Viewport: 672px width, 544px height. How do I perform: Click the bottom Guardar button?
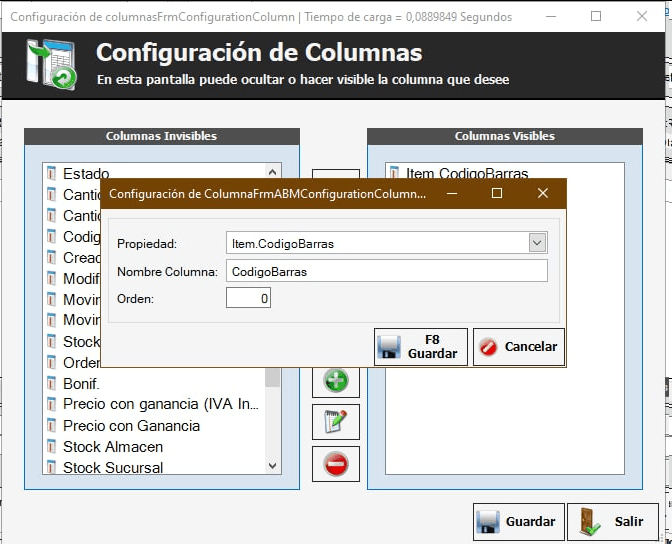515,522
